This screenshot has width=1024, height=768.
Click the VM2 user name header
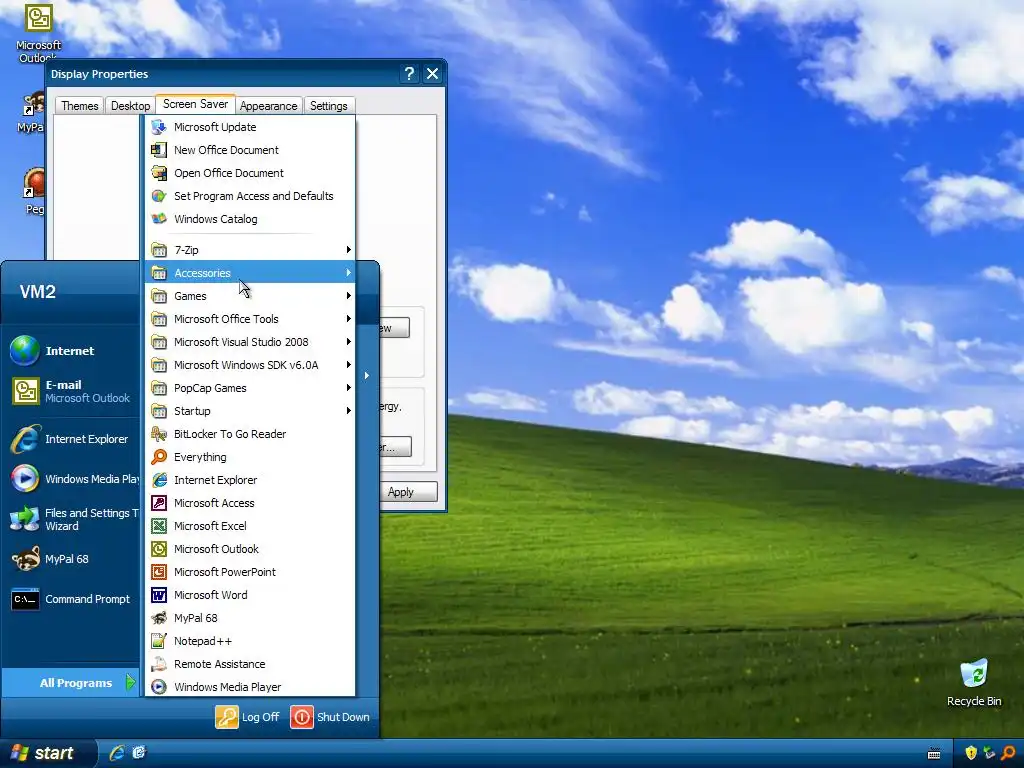37,291
